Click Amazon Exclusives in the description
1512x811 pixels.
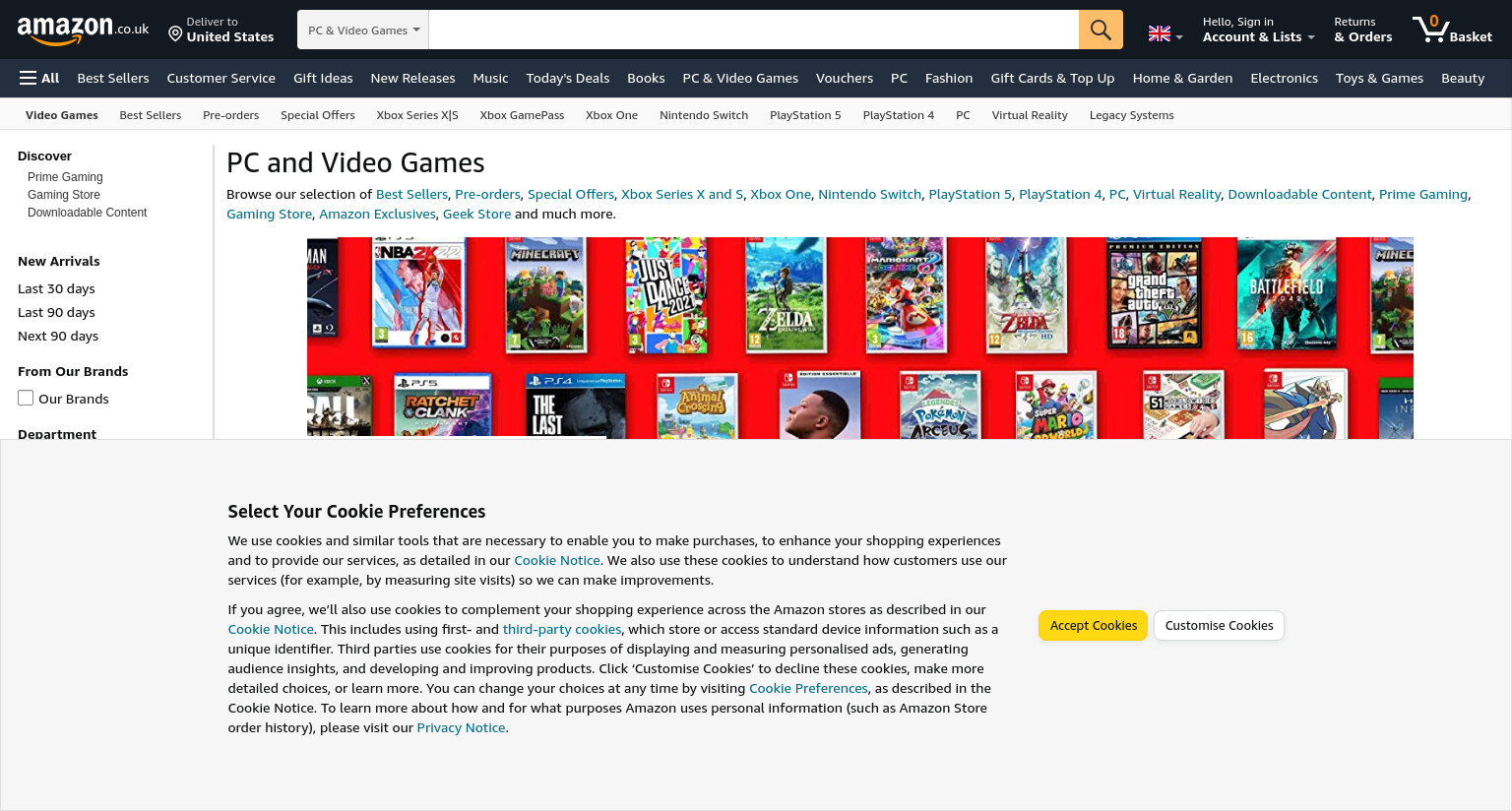377,214
